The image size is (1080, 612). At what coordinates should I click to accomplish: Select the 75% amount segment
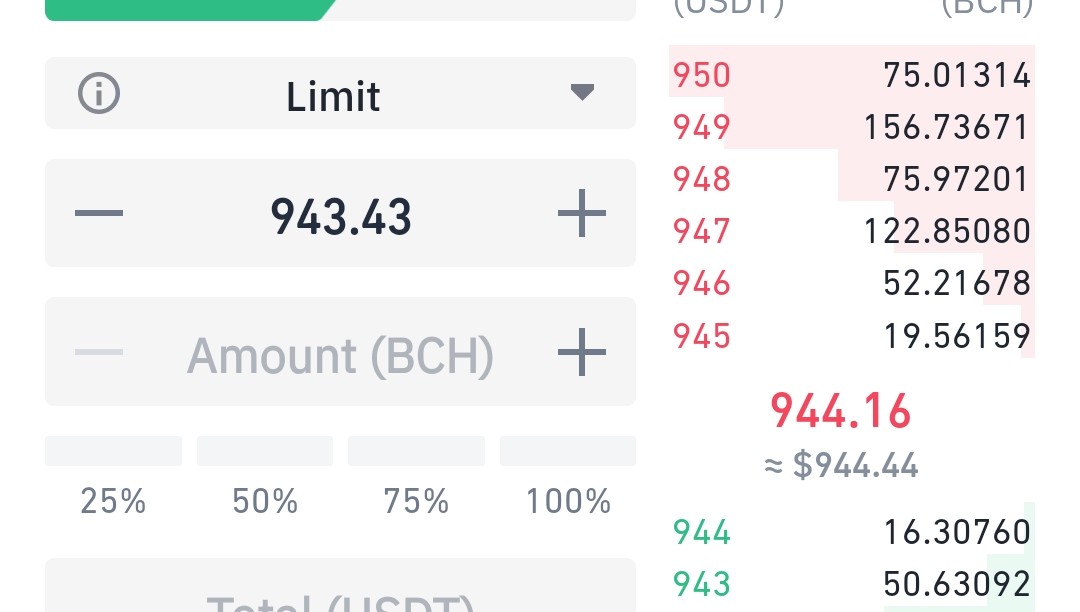click(416, 451)
